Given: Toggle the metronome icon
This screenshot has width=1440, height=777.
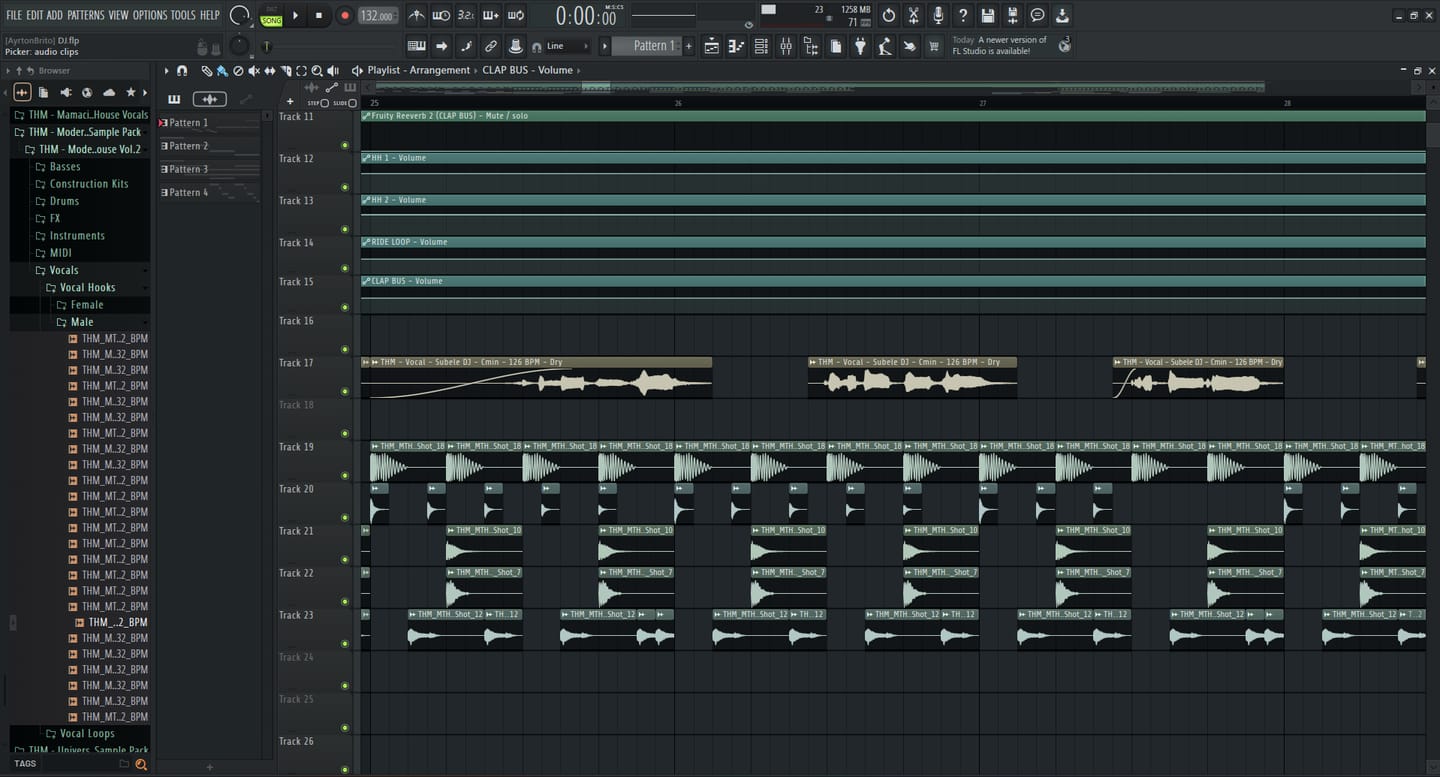Looking at the screenshot, I should click(417, 15).
